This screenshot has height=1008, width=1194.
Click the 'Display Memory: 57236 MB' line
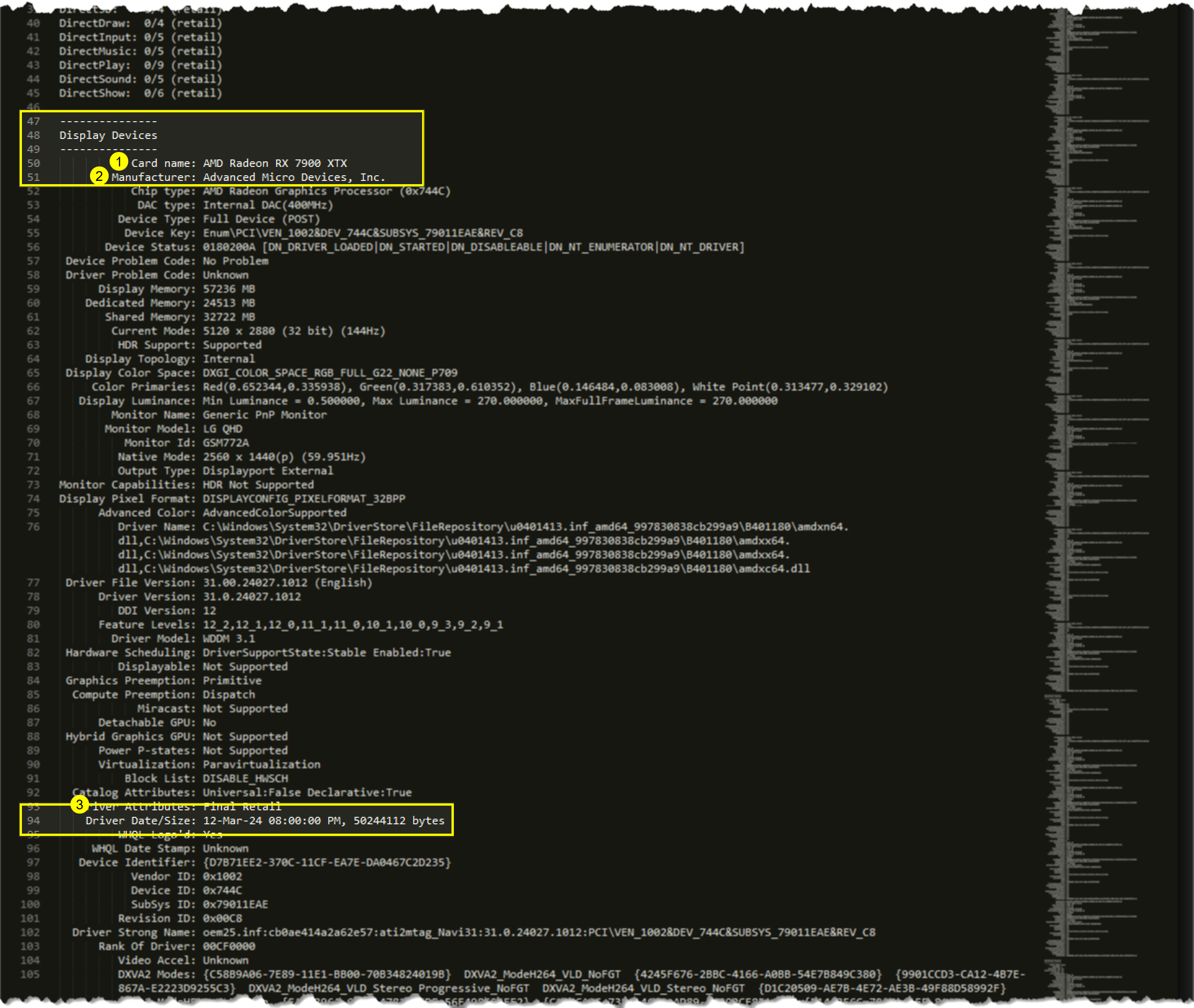(x=177, y=289)
